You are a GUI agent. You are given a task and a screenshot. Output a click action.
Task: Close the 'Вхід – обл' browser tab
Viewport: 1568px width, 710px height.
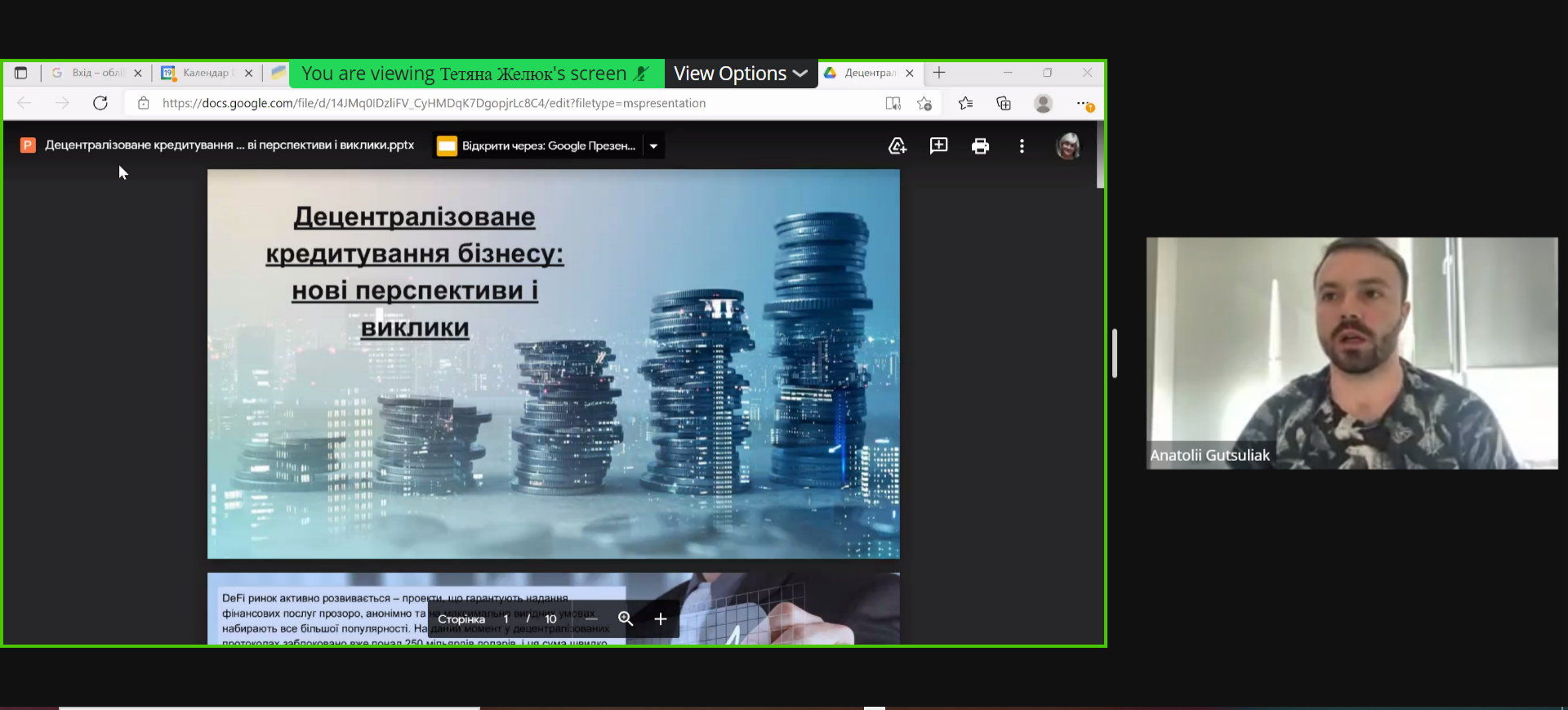[138, 73]
